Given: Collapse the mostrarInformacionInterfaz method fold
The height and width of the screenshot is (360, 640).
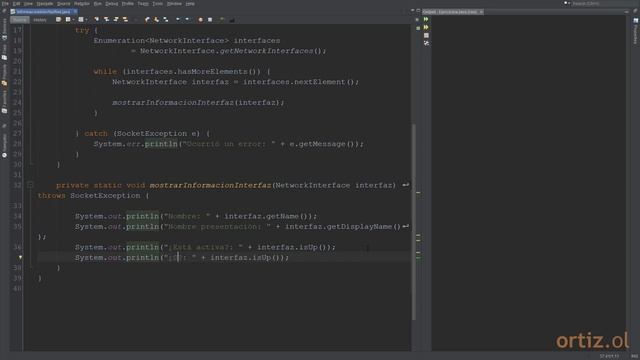Looking at the screenshot, I should 30,185.
